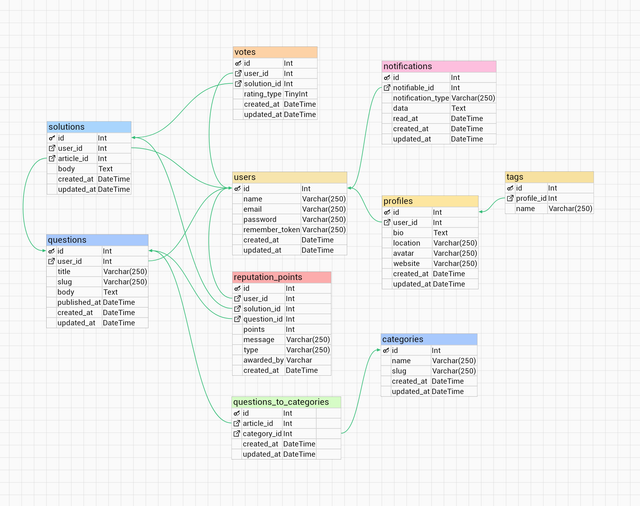Click the key icon of questions_to_categories id row
This screenshot has height=506, width=640.
tap(237, 413)
